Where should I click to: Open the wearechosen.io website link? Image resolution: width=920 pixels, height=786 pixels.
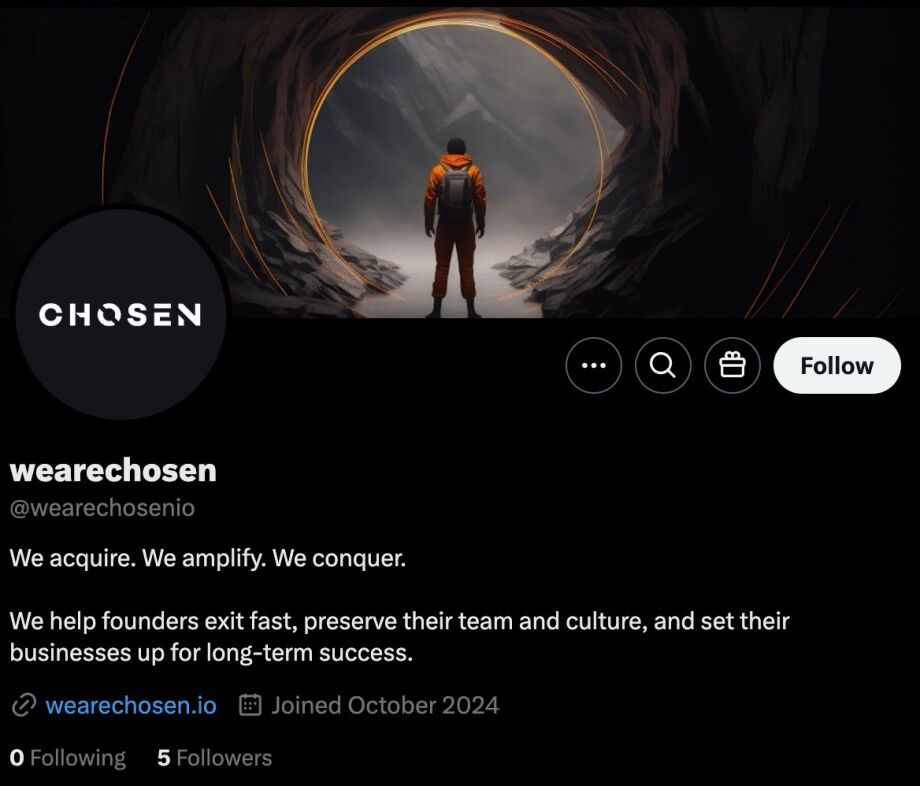click(x=131, y=705)
